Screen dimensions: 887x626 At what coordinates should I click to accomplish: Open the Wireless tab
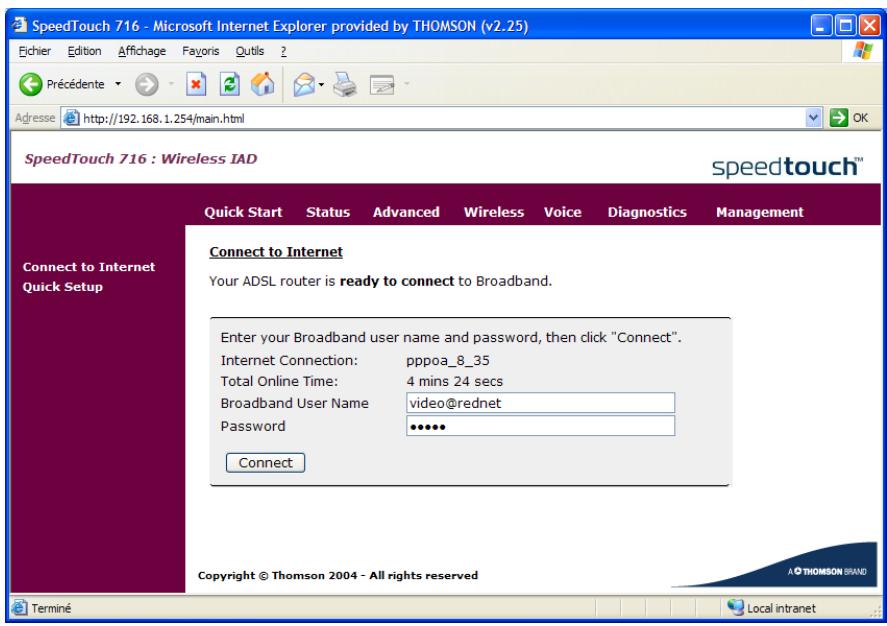tap(494, 212)
